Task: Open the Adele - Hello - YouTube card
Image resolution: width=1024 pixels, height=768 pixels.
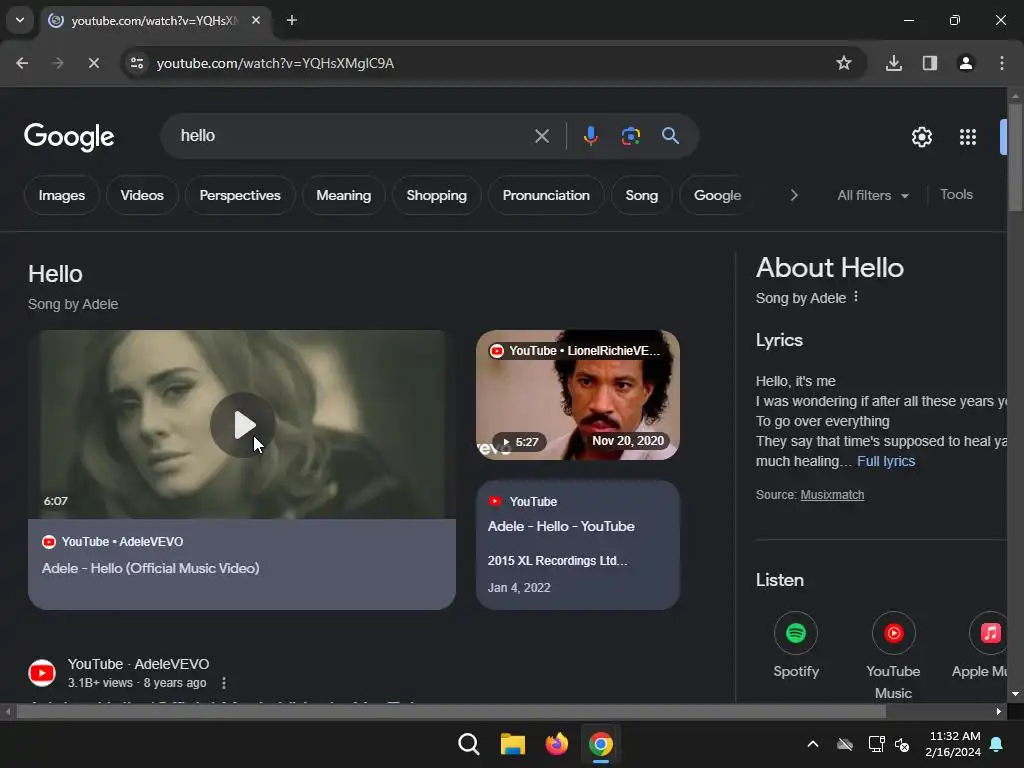Action: tap(578, 545)
